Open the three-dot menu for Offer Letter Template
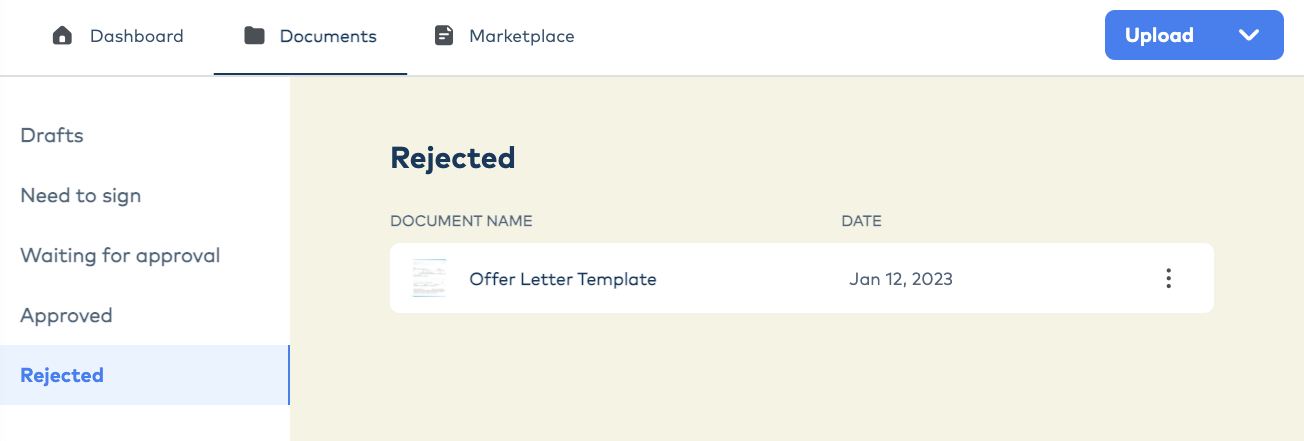This screenshot has height=441, width=1304. tap(1168, 279)
